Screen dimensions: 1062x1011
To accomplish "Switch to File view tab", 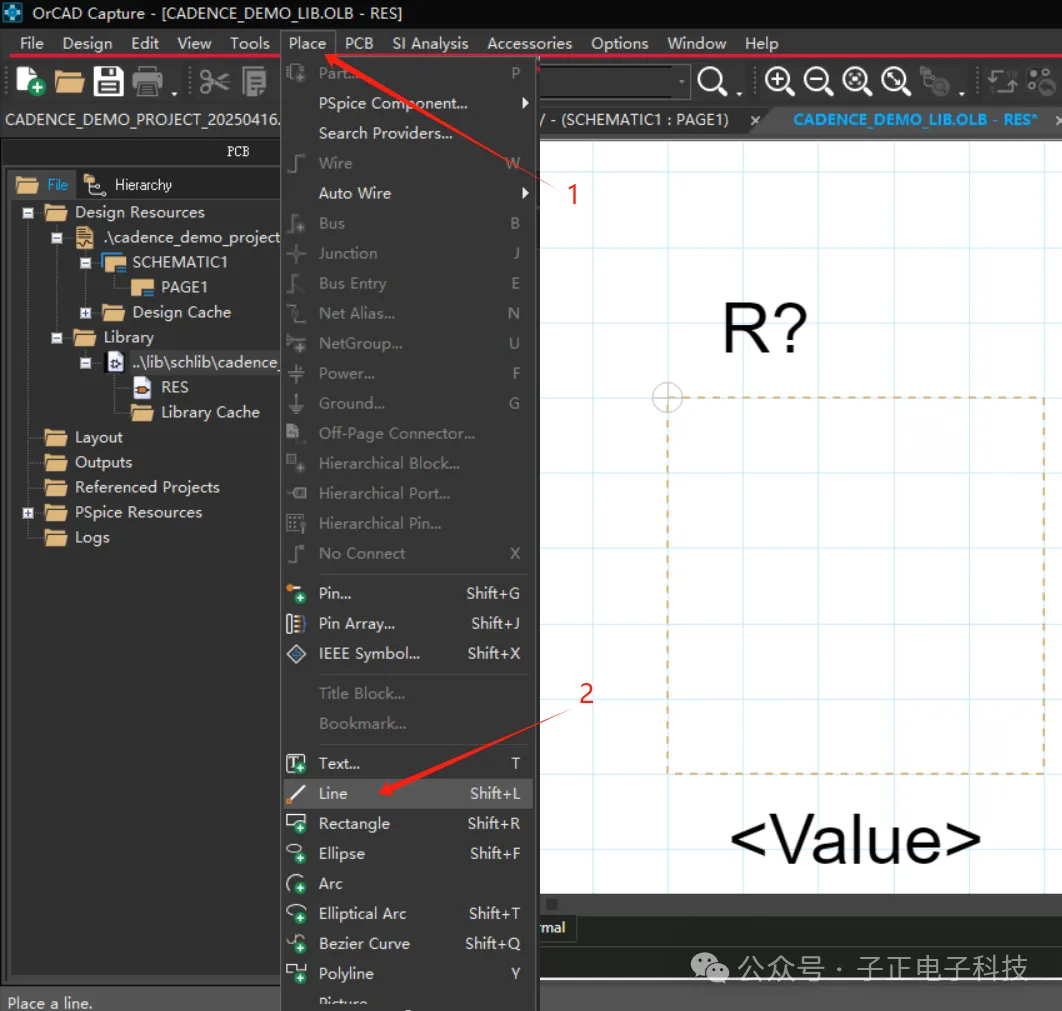I will (43, 185).
